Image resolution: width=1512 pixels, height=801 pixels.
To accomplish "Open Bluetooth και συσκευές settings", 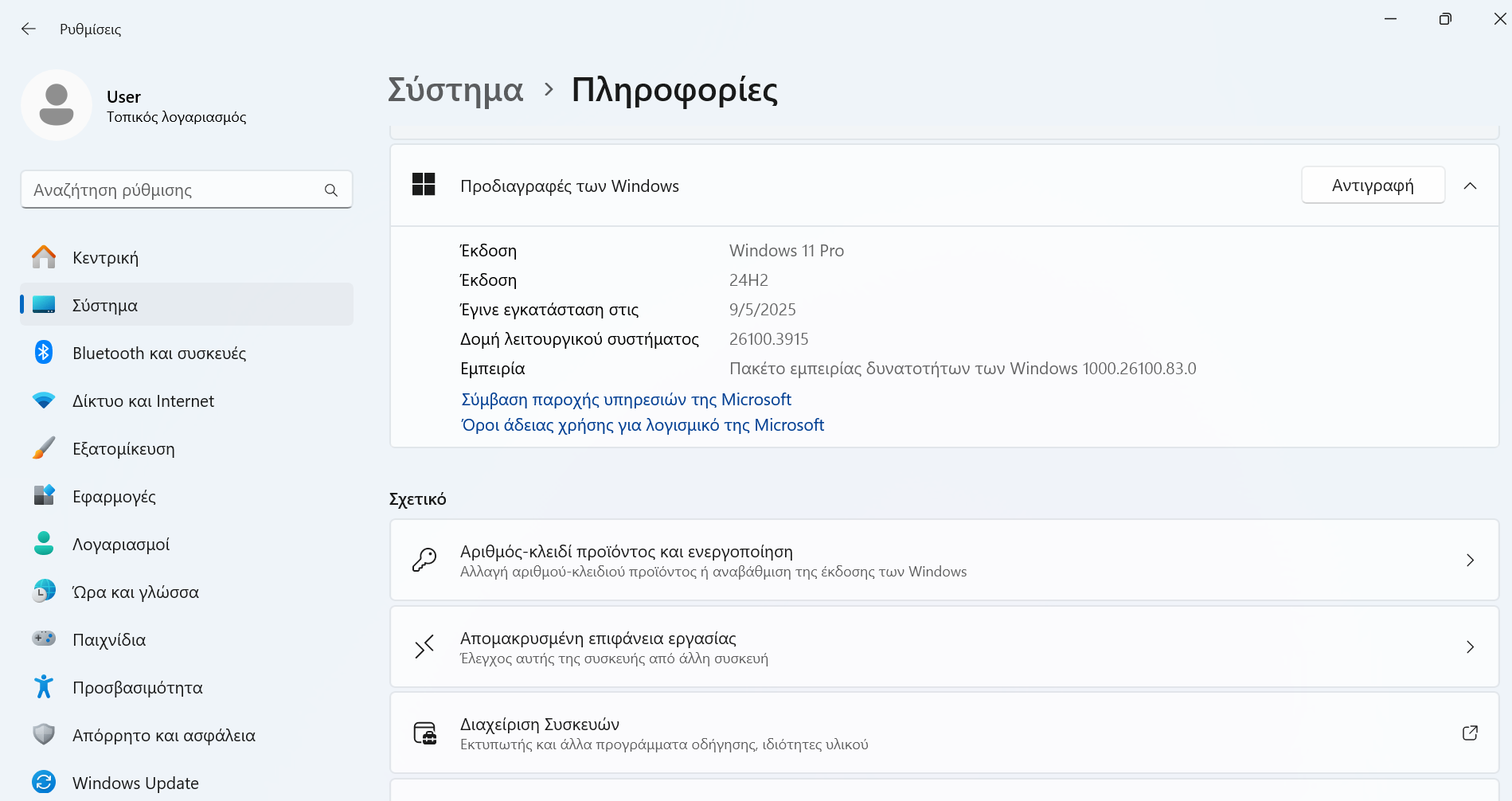I will pyautogui.click(x=186, y=353).
